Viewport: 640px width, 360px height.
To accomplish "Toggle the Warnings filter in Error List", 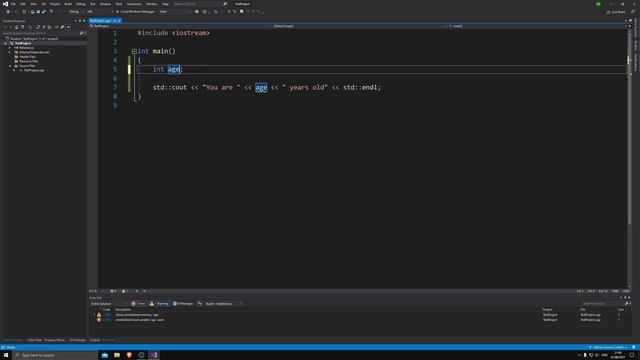I will click(x=159, y=304).
